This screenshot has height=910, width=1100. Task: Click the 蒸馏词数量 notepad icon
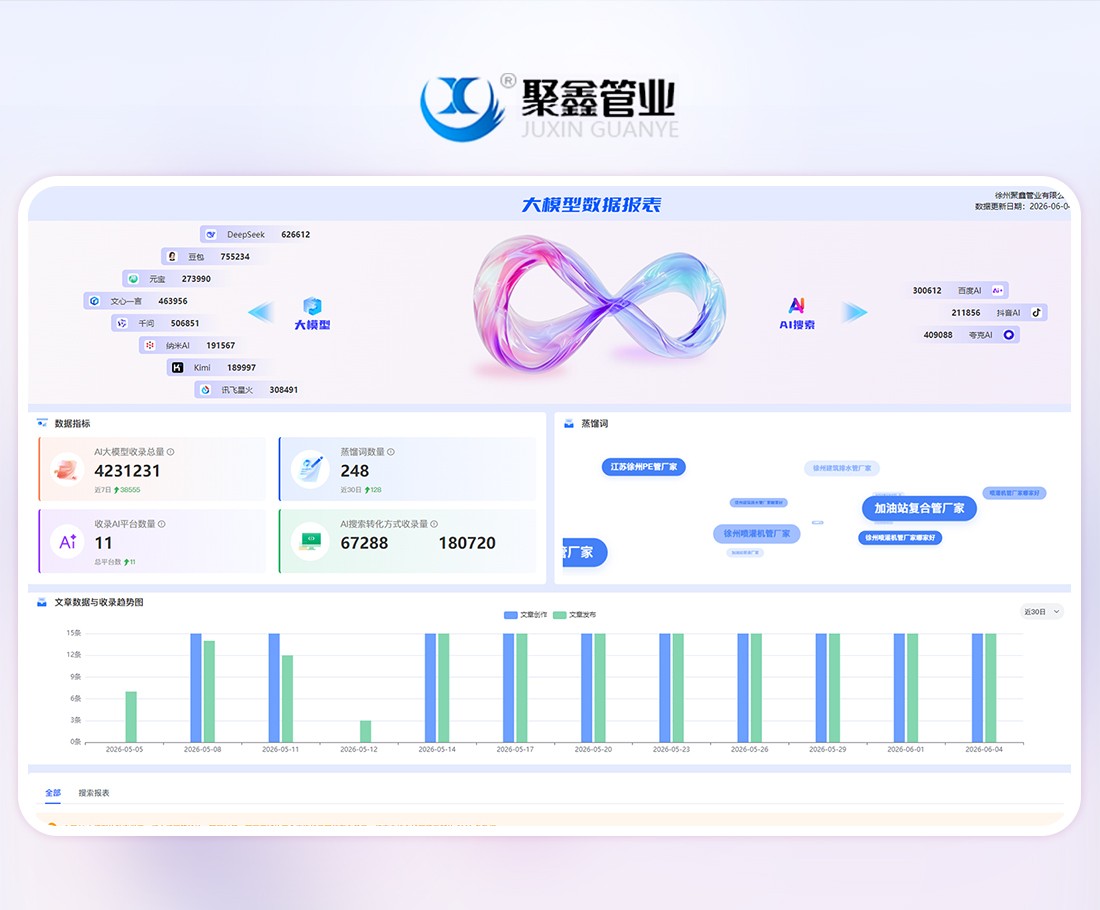click(x=310, y=469)
